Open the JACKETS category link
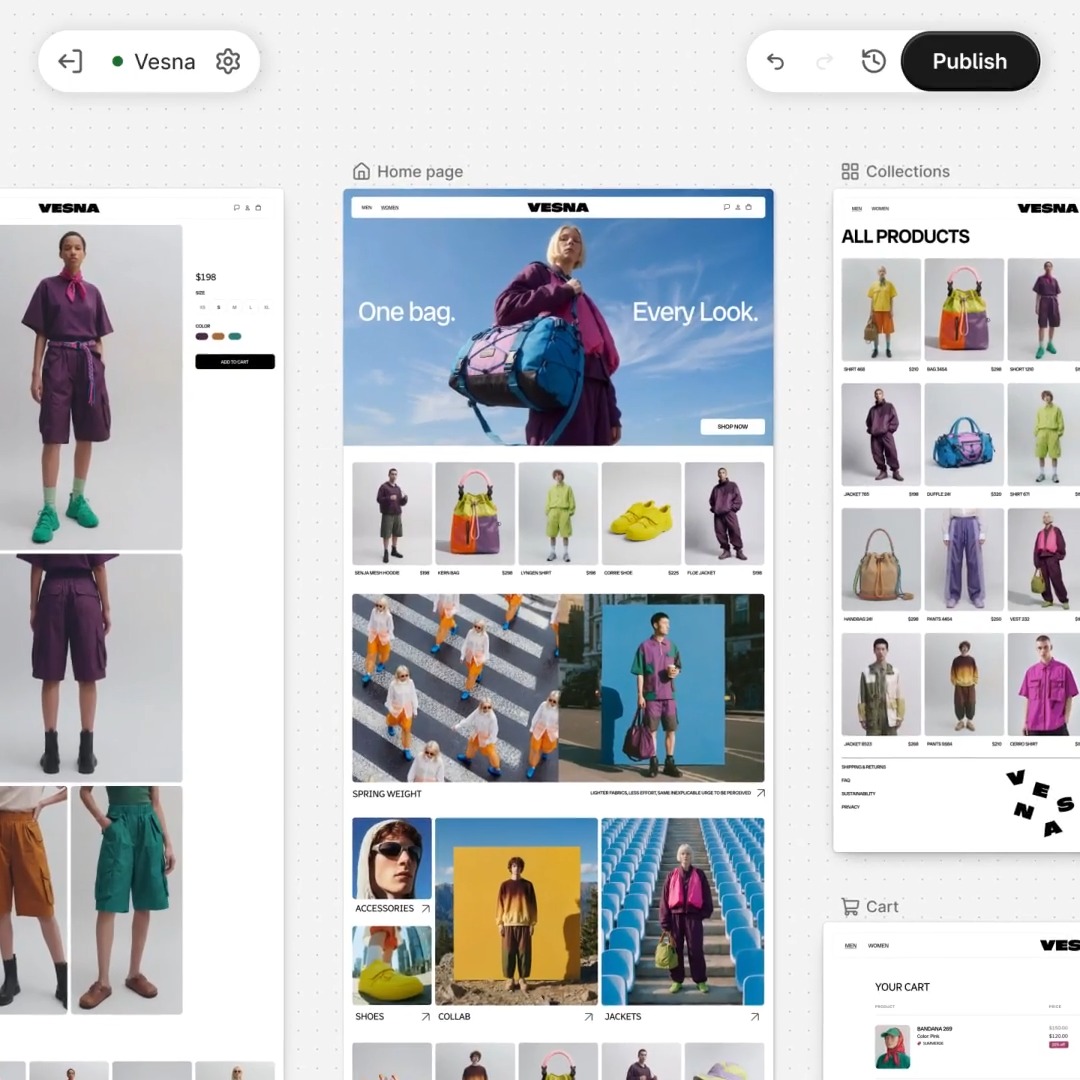Screen dimensions: 1080x1080 pos(623,1017)
